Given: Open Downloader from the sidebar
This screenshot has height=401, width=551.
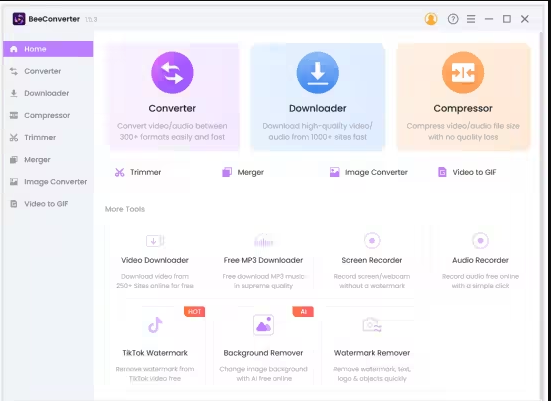Looking at the screenshot, I should (48, 93).
